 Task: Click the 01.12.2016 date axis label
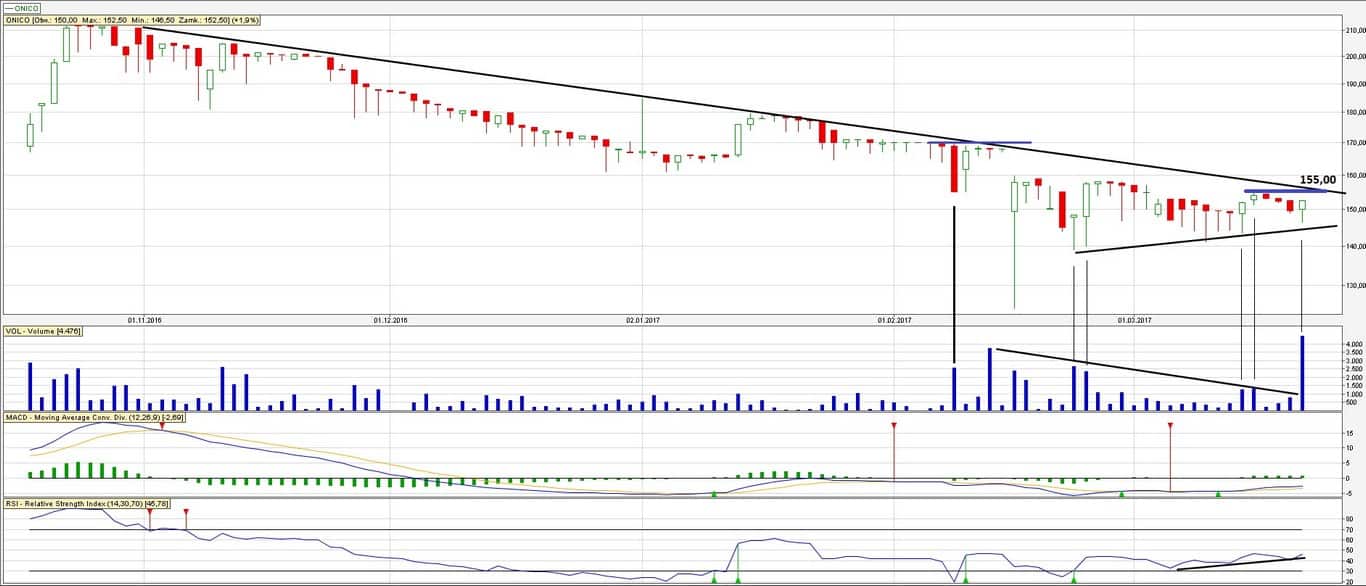391,320
